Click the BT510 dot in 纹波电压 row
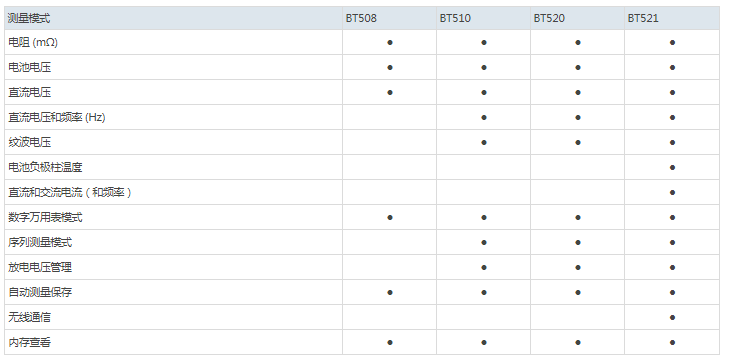Screen dimensions: 730x363 (x=484, y=142)
